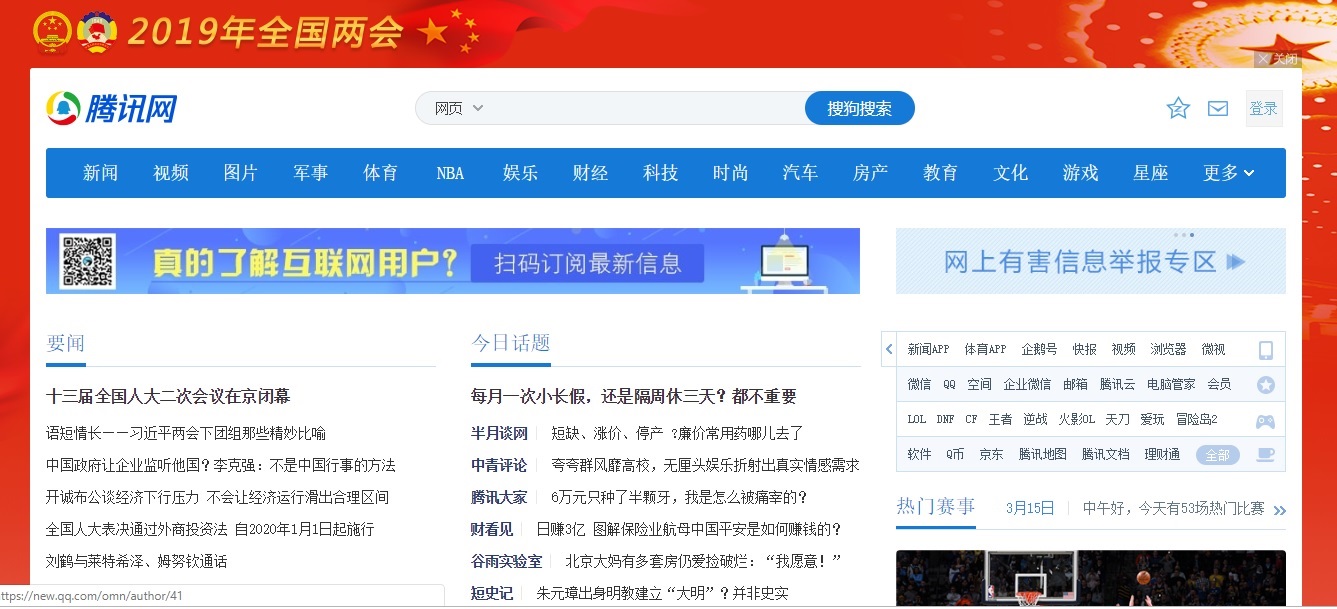Go to 娱乐 in the navigation bar
The image size is (1337, 609).
(521, 173)
